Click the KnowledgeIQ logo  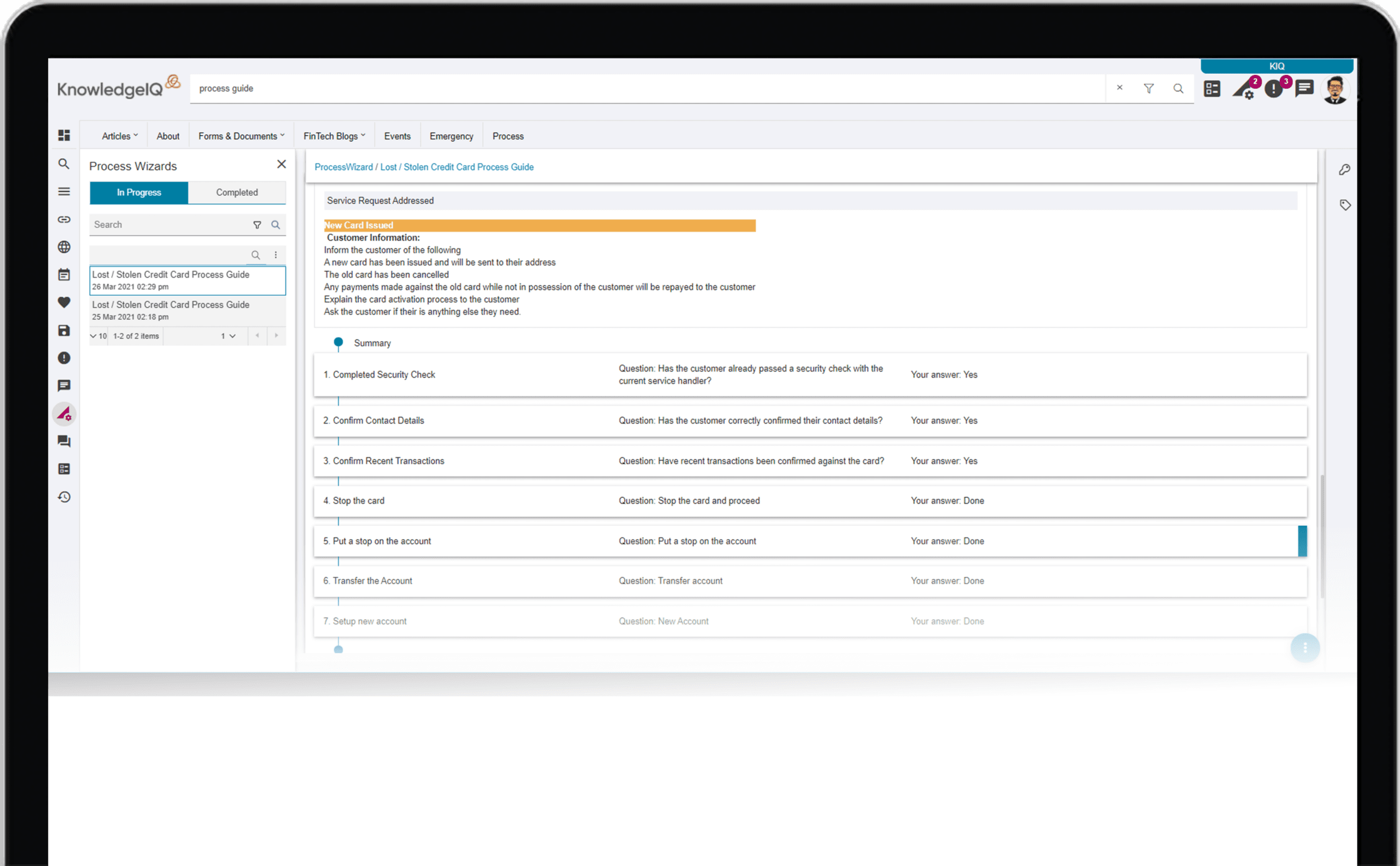(119, 88)
